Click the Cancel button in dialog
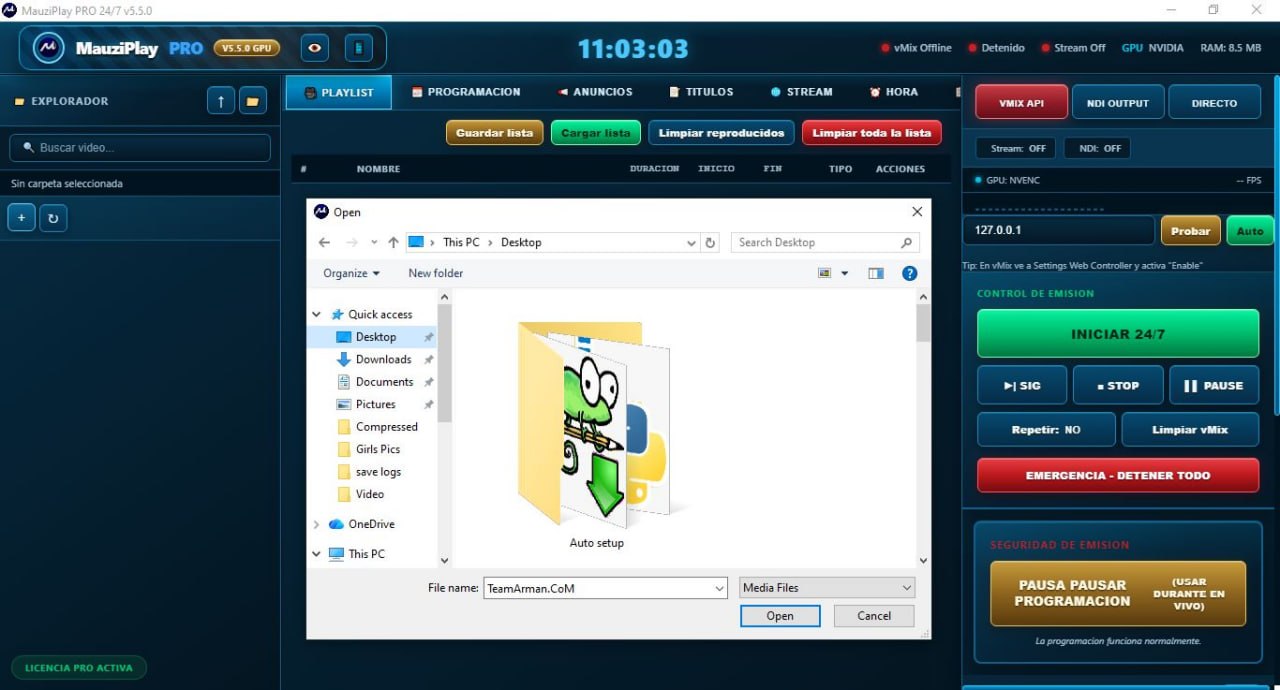Viewport: 1280px width, 690px height. point(874,616)
